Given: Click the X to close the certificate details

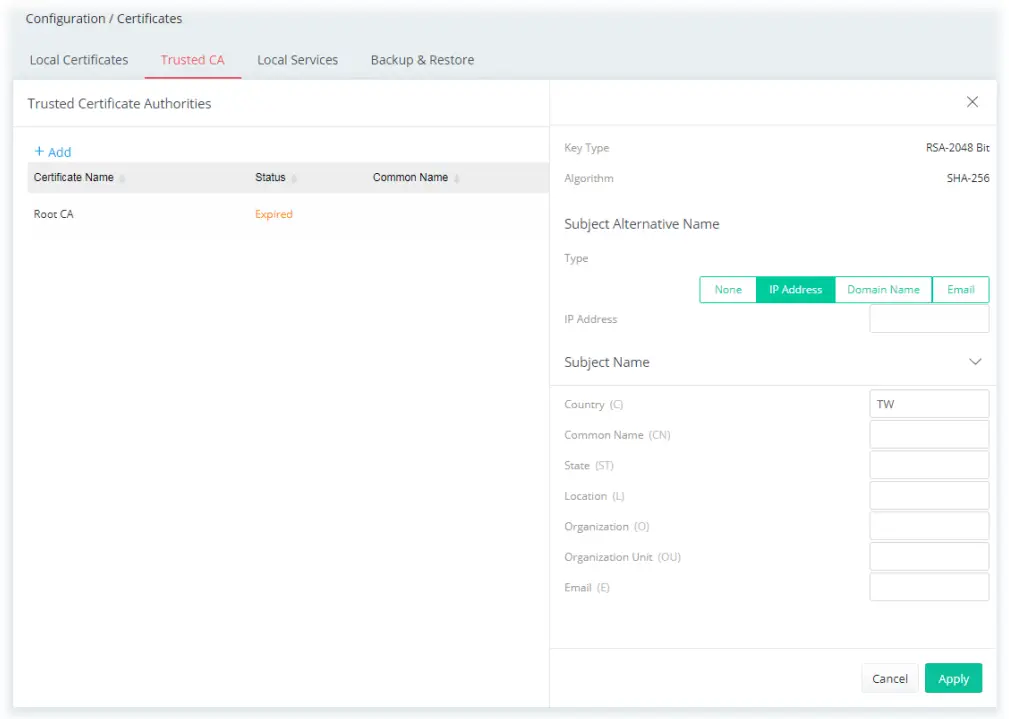Looking at the screenshot, I should pyautogui.click(x=971, y=101).
